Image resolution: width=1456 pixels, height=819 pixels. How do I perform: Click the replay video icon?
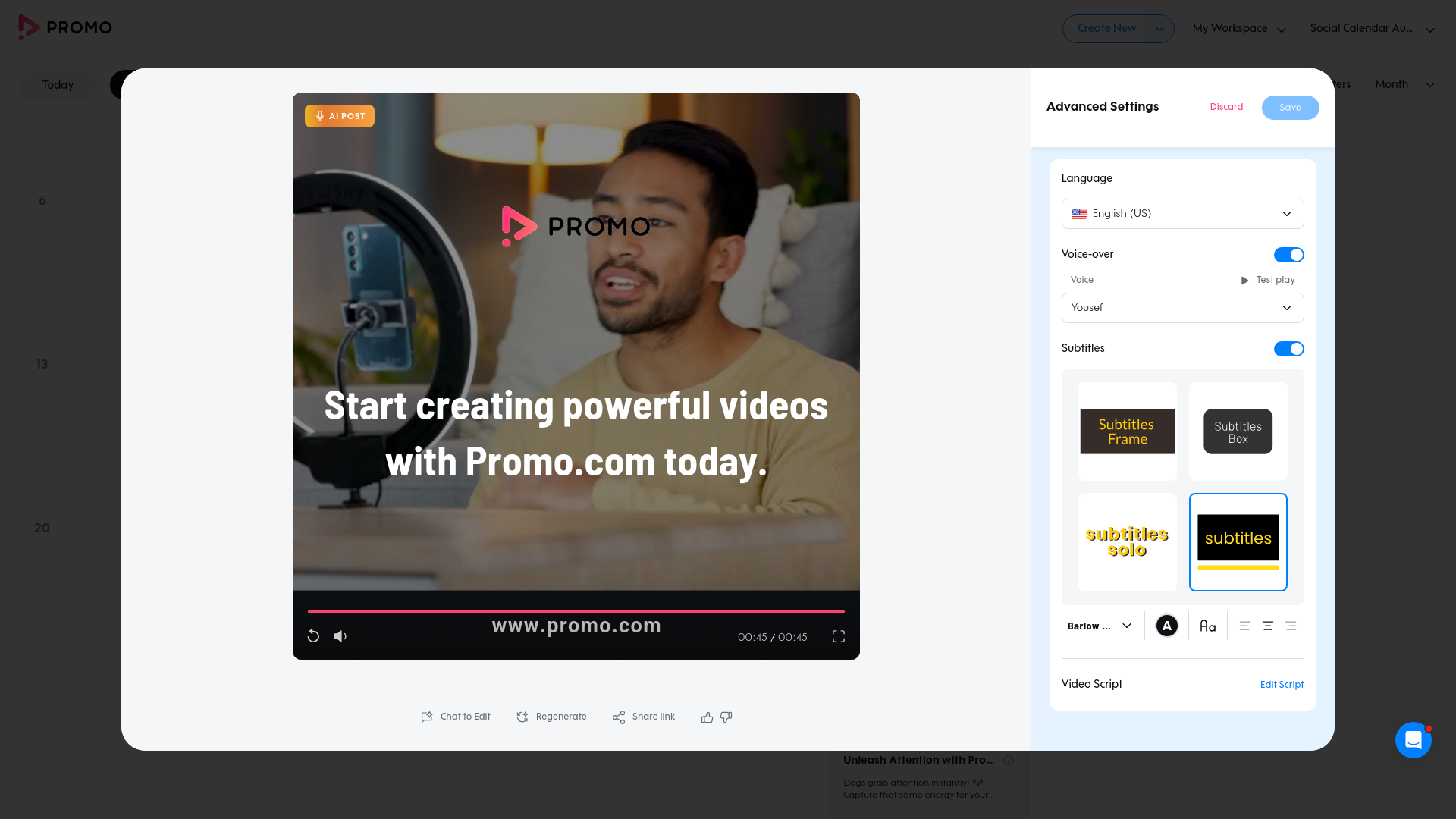click(x=313, y=636)
